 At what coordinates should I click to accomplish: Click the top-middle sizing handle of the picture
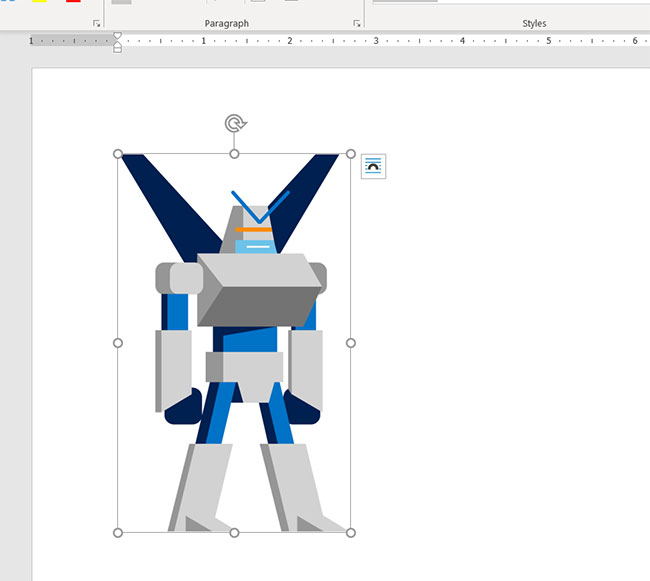coord(234,154)
